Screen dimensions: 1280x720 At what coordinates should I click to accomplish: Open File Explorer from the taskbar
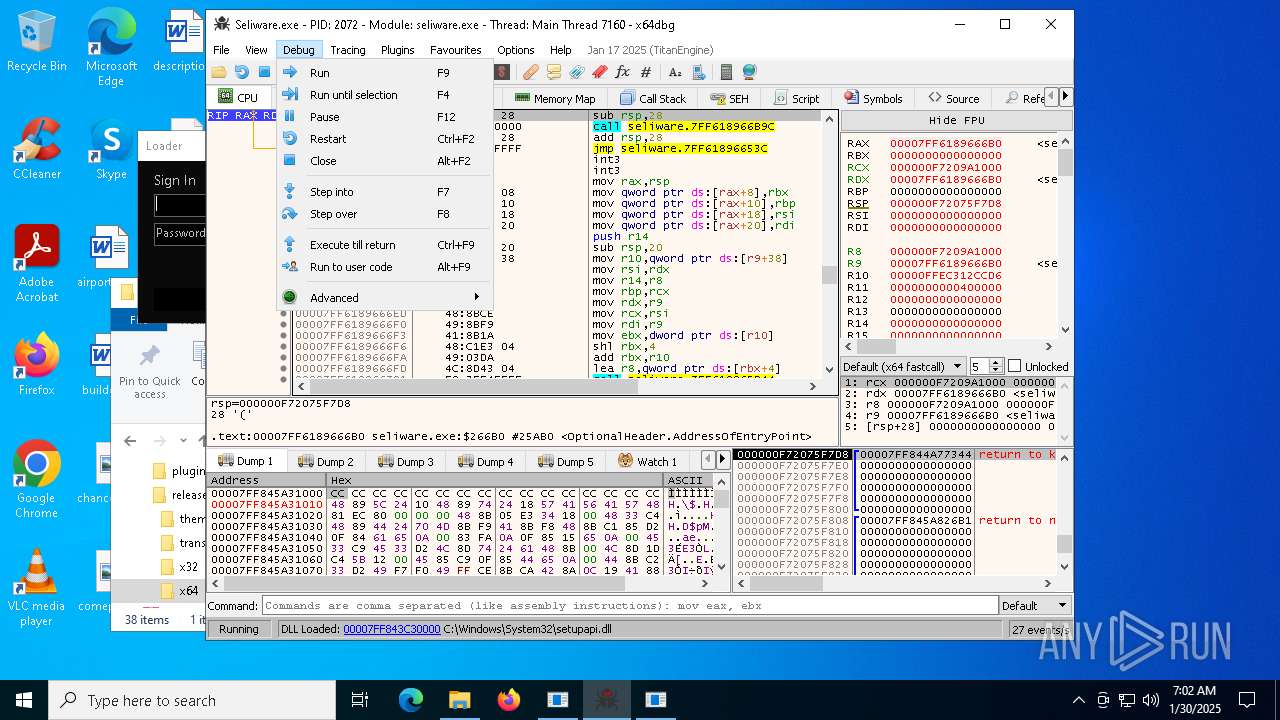[459, 700]
